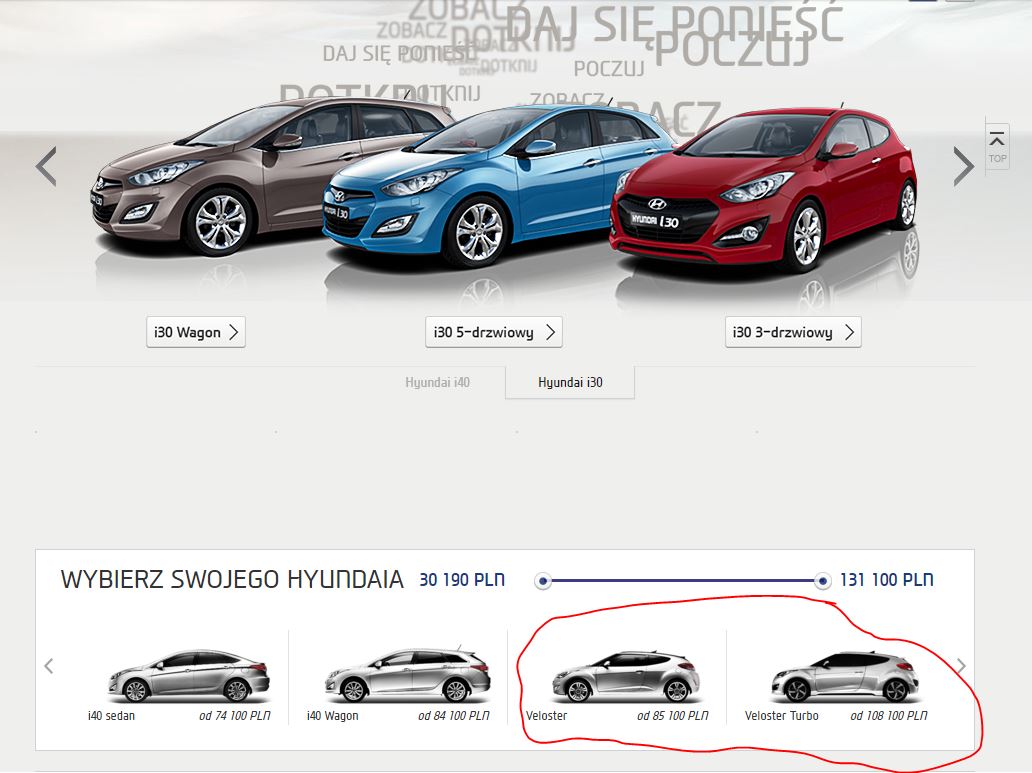The width and height of the screenshot is (1032, 773).
Task: Select the Veloster car thumbnail
Action: (x=625, y=676)
